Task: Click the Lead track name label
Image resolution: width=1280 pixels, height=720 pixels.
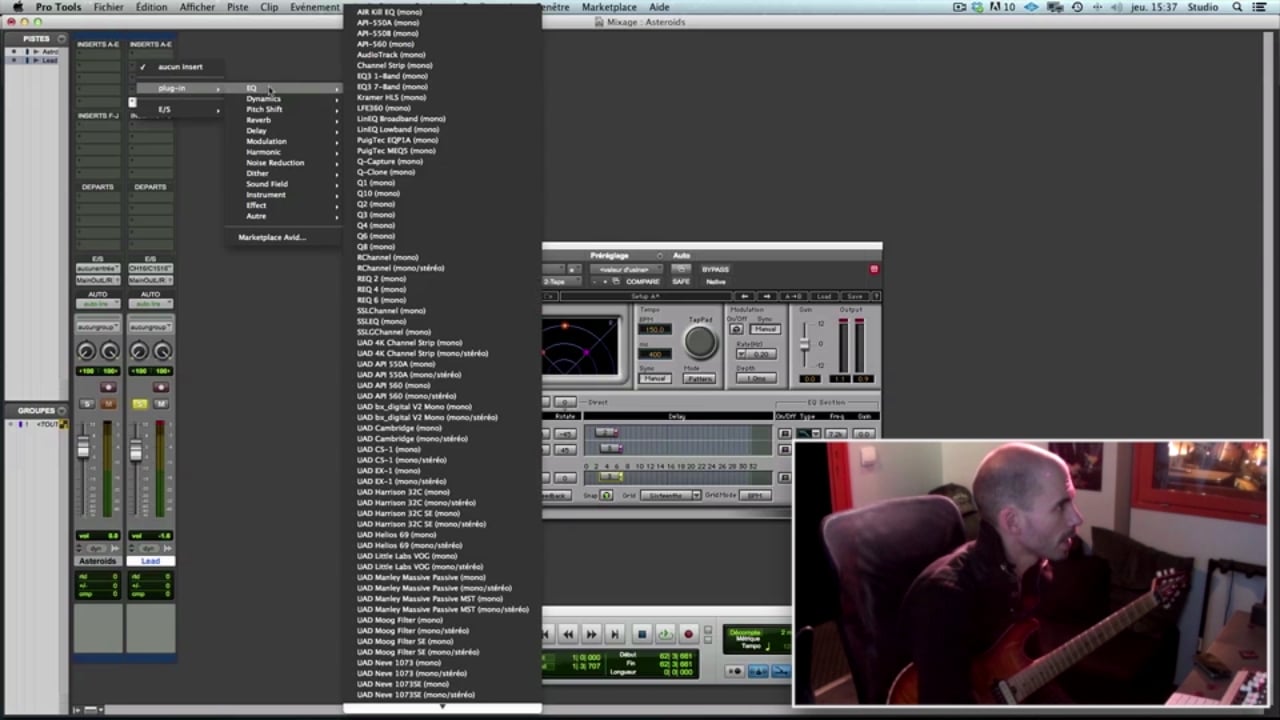Action: pos(150,561)
